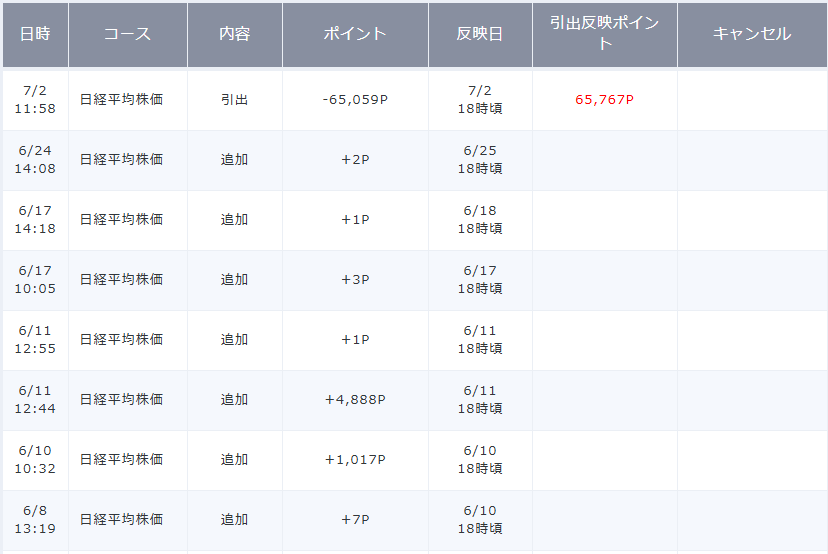The width and height of the screenshot is (828, 554).
Task: Select the 6/8 13:19 date cell
Action: [x=35, y=520]
